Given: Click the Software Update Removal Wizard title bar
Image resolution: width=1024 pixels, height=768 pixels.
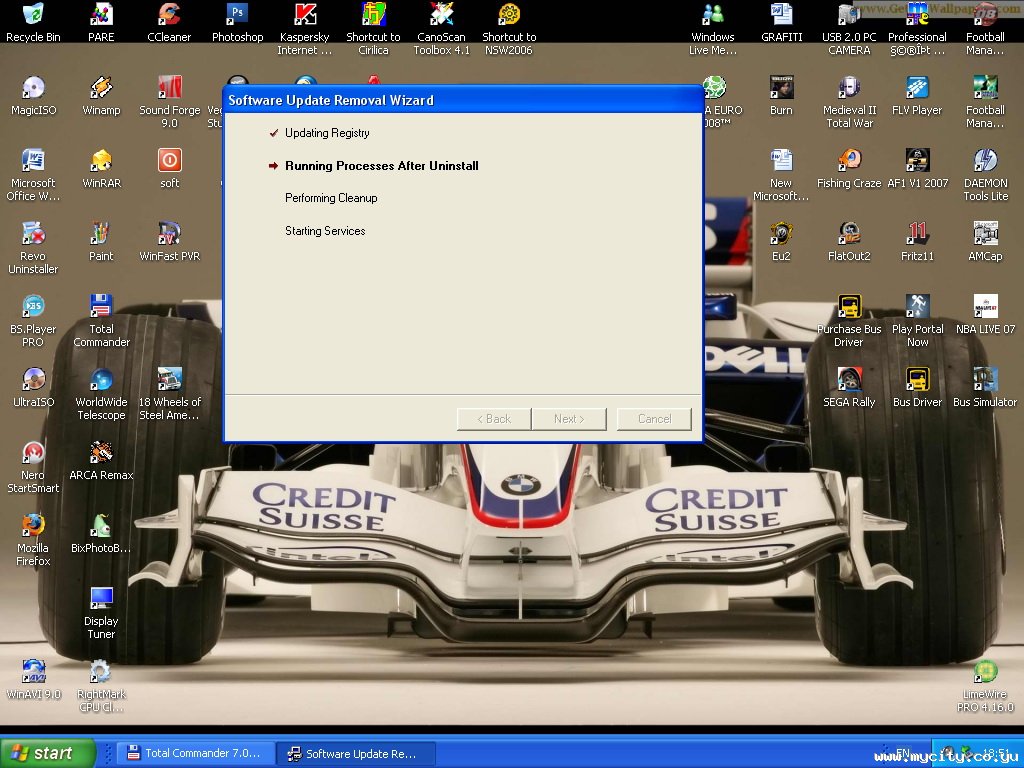Looking at the screenshot, I should point(463,100).
